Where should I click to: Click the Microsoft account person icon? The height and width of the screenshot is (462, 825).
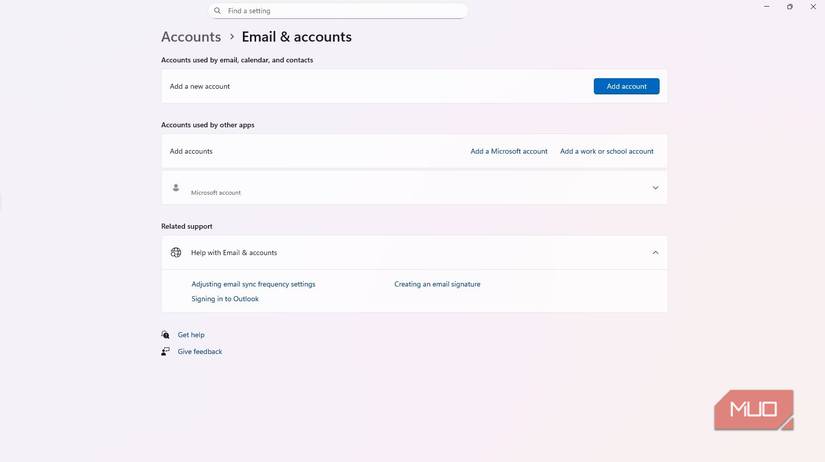[176, 187]
